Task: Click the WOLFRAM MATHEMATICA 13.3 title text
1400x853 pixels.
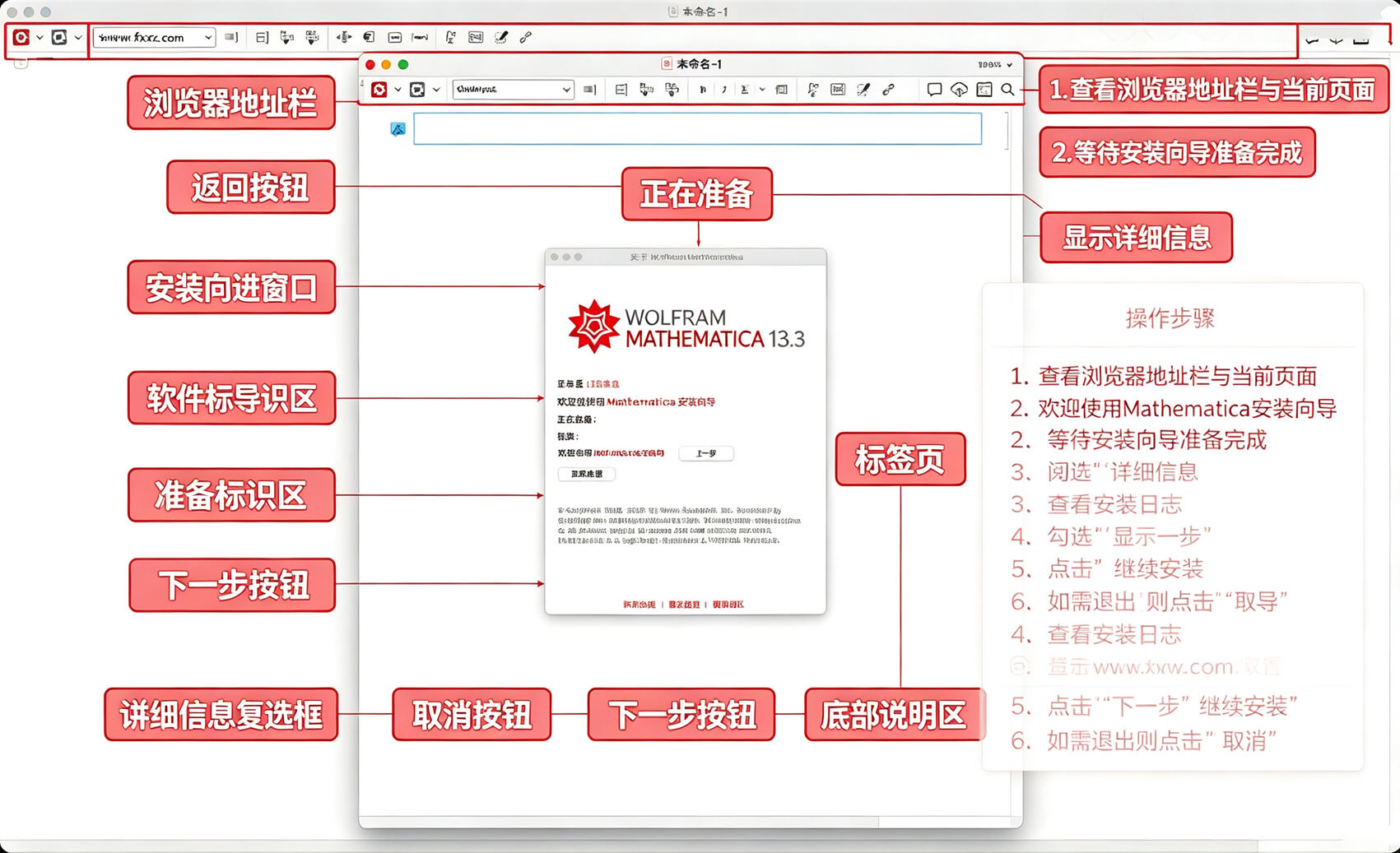Action: tap(714, 328)
